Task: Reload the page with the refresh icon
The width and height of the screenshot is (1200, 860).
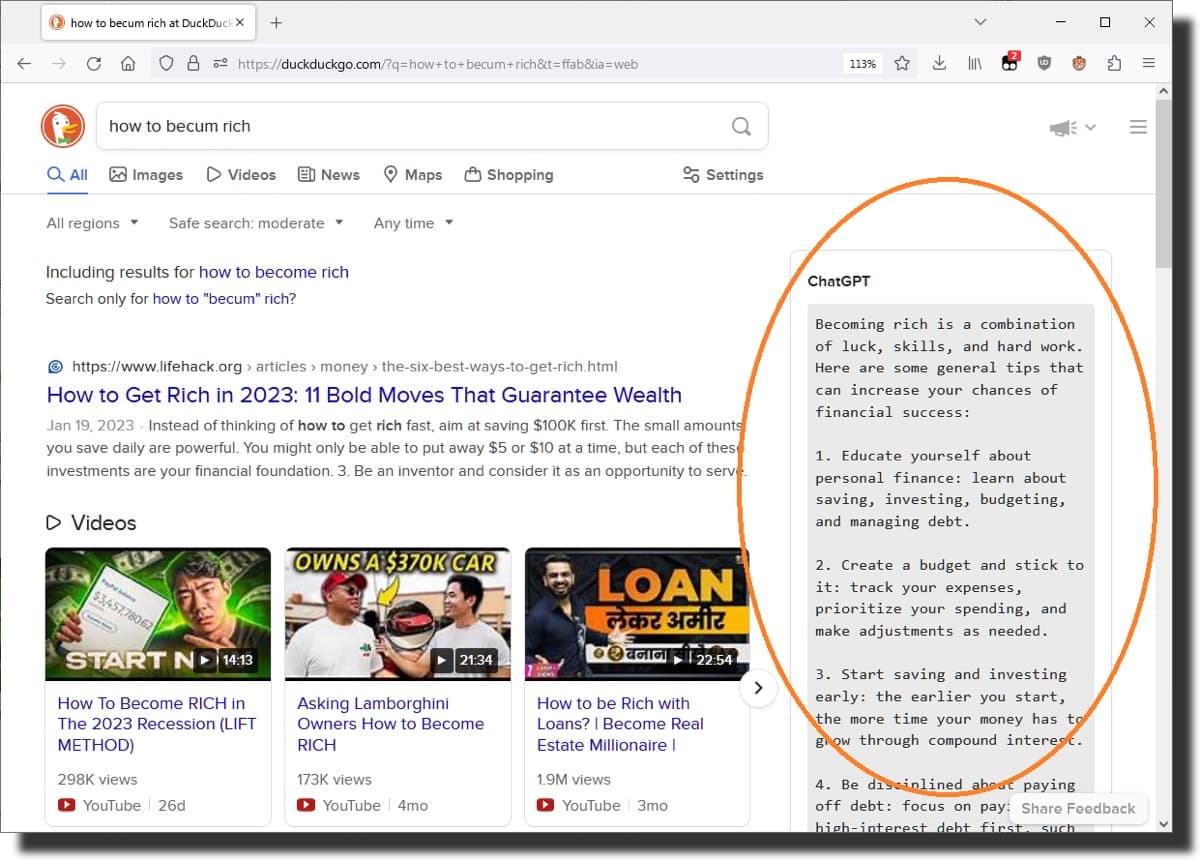Action: (x=94, y=63)
